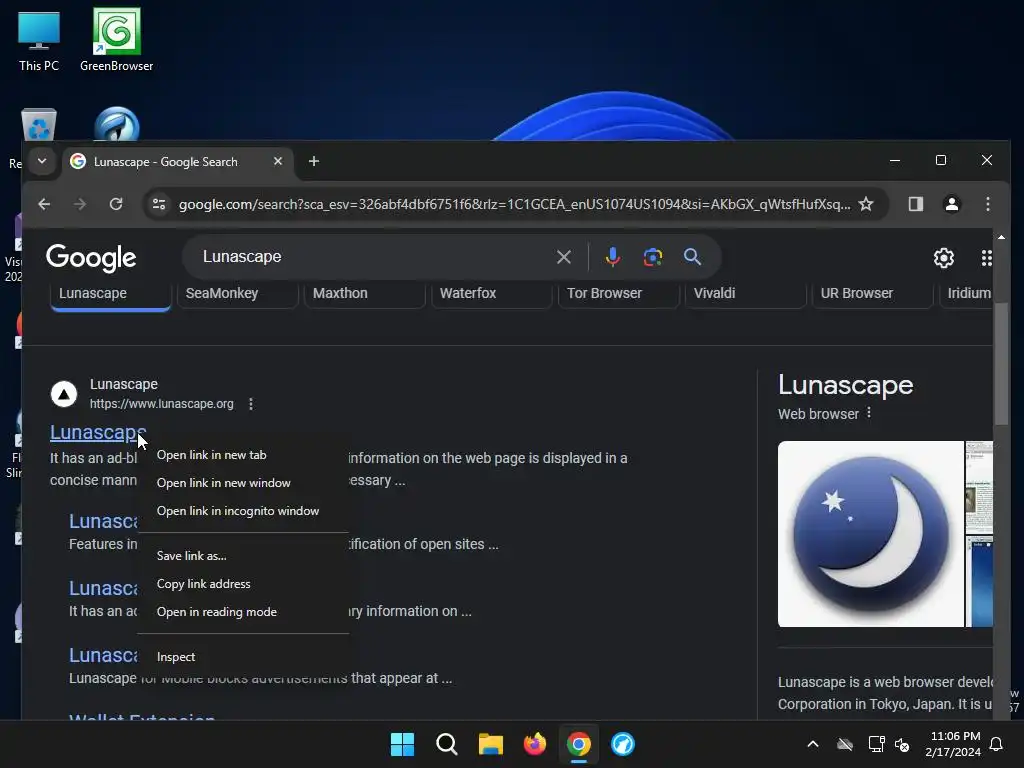
Task: Select the Waterfox chip
Action: (491, 294)
